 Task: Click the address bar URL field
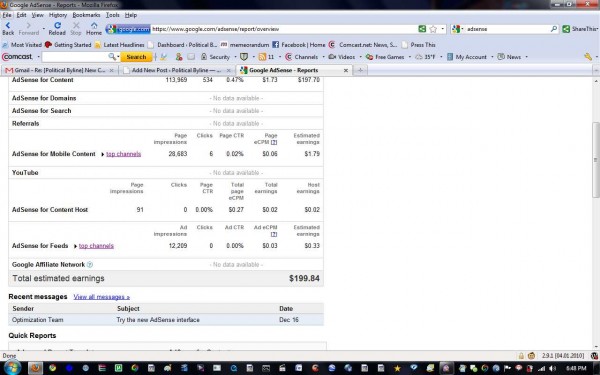coord(284,29)
